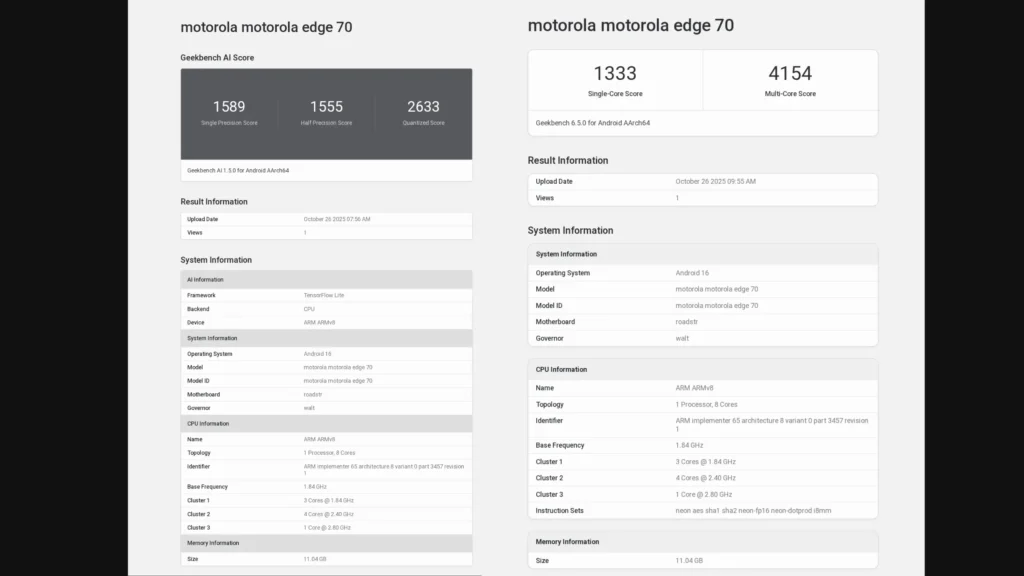This screenshot has width=1024, height=576.
Task: Click the 2633 Quantized Score value
Action: (423, 106)
